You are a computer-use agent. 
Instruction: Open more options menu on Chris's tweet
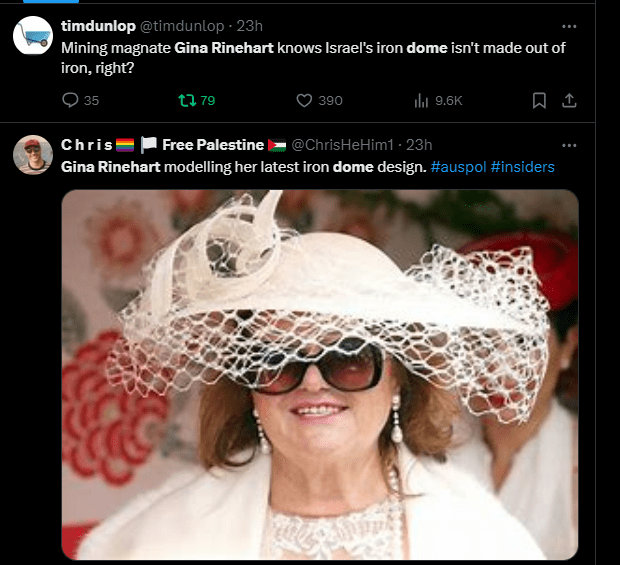click(569, 145)
